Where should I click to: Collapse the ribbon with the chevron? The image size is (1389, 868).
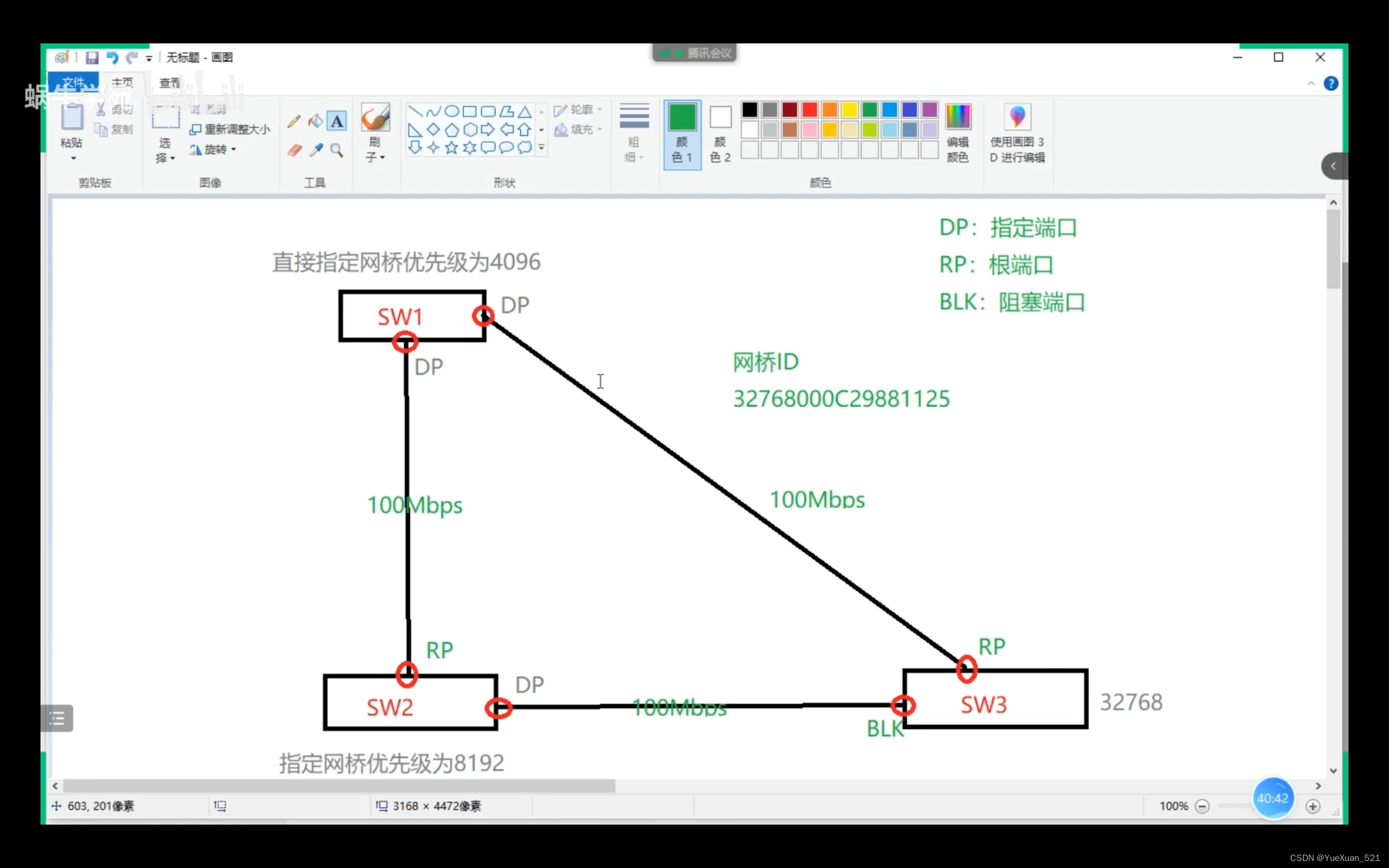coord(1311,84)
